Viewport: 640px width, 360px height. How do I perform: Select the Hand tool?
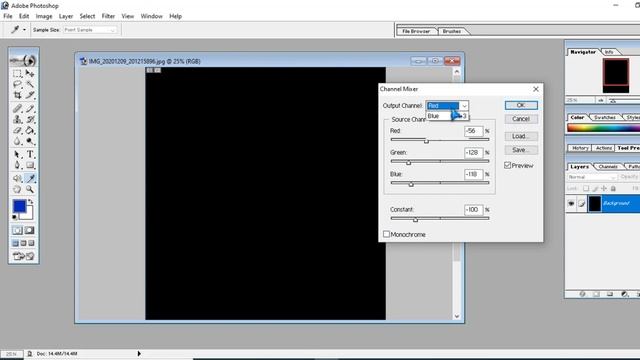click(17, 189)
